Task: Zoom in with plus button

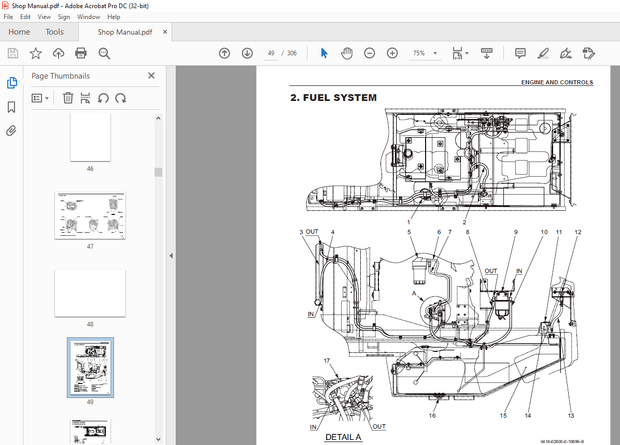Action: (392, 53)
